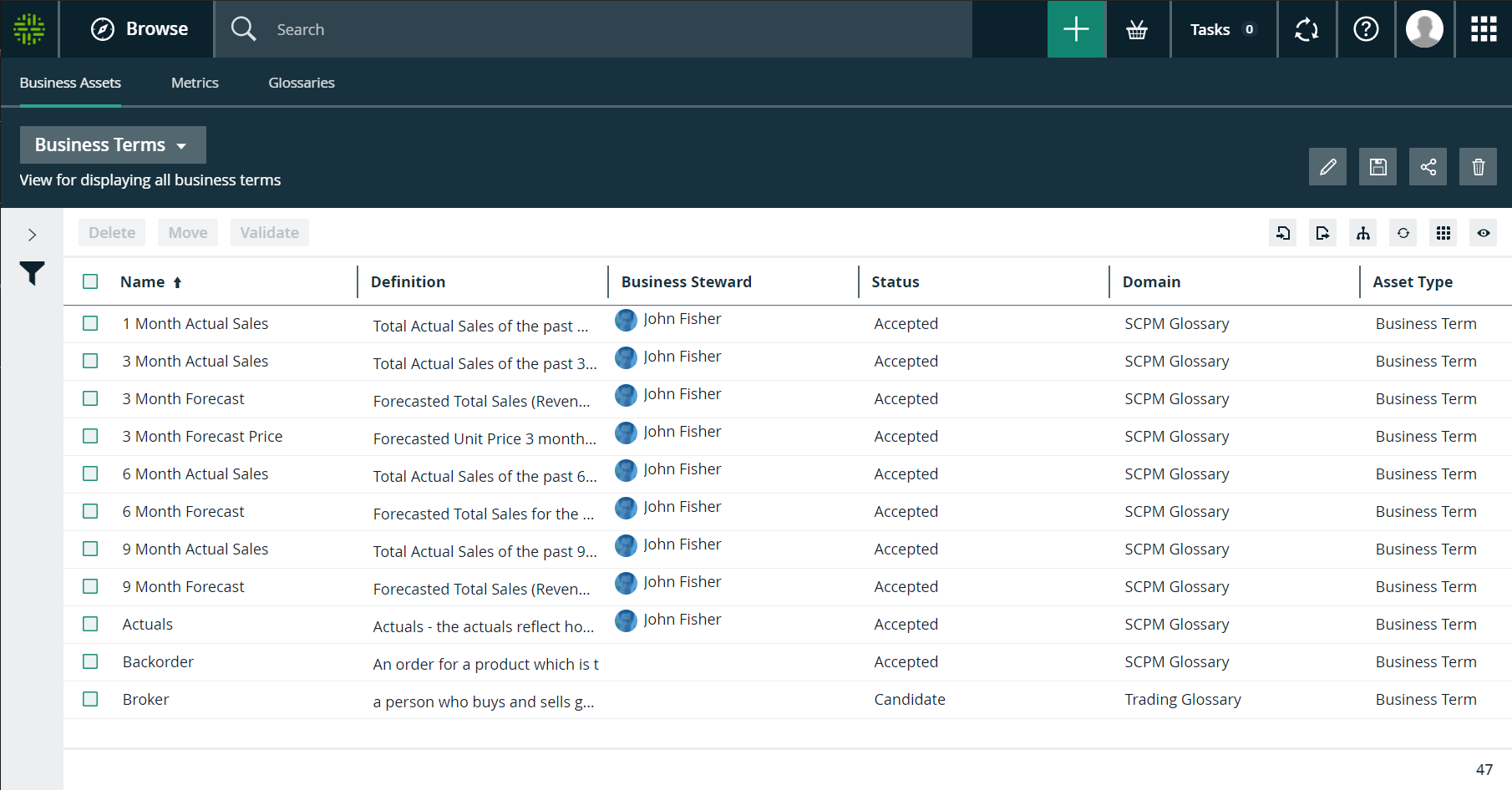Toggle the eye visibility icon in table toolbar
Screen dimensions: 1512x790
point(1484,233)
